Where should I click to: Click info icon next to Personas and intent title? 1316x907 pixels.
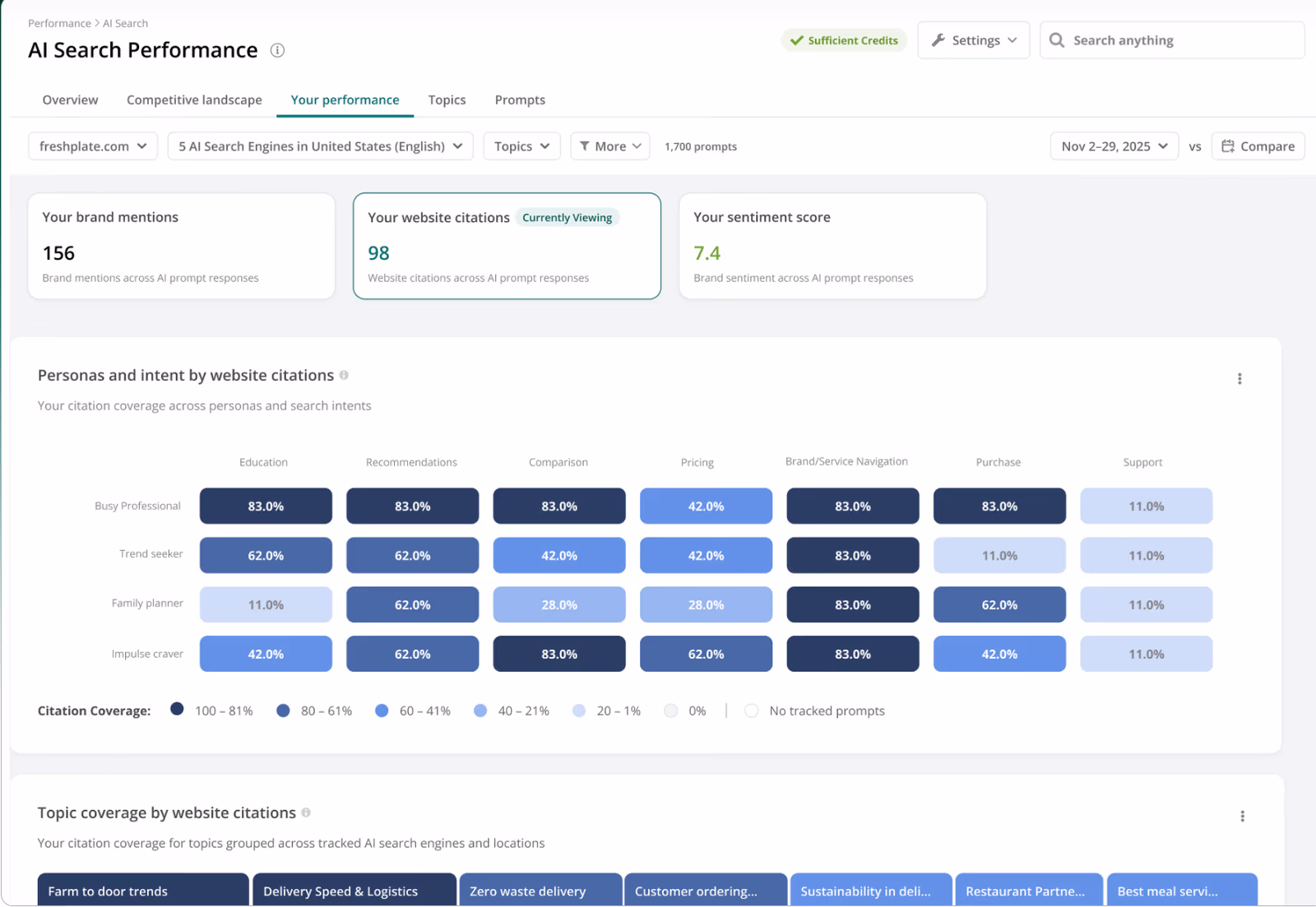point(344,375)
